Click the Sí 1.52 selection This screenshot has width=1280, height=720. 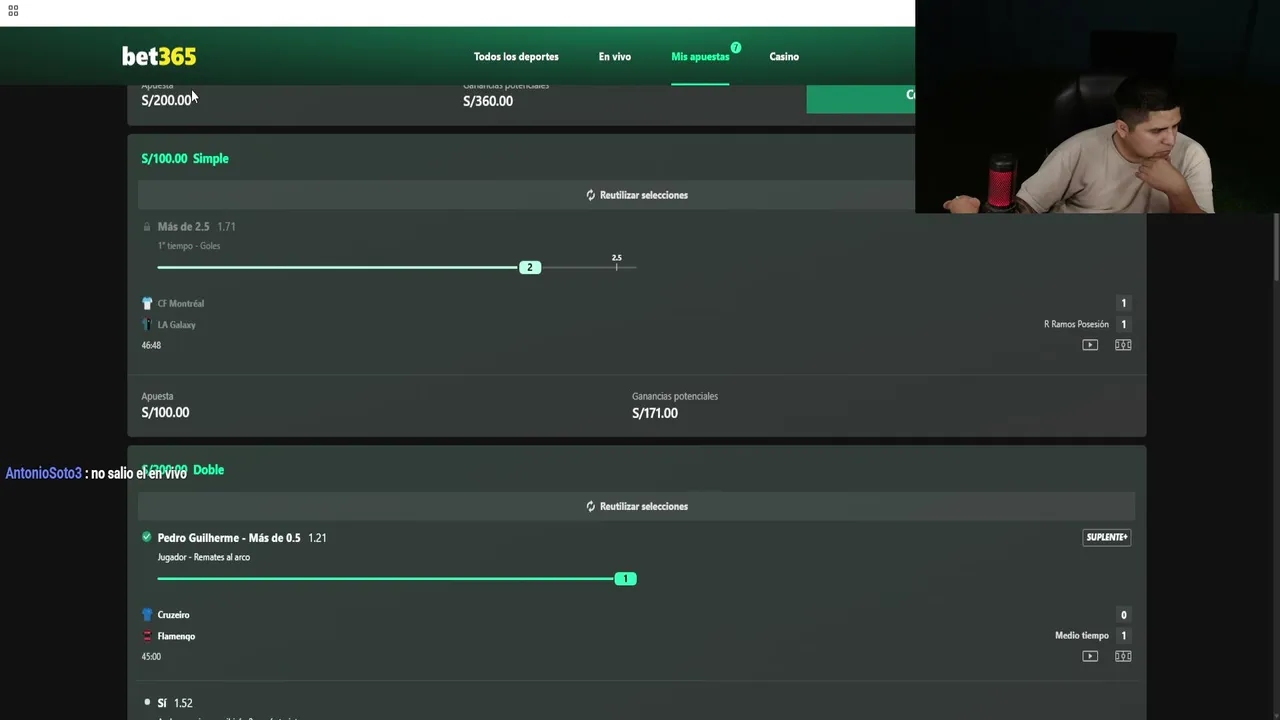175,703
